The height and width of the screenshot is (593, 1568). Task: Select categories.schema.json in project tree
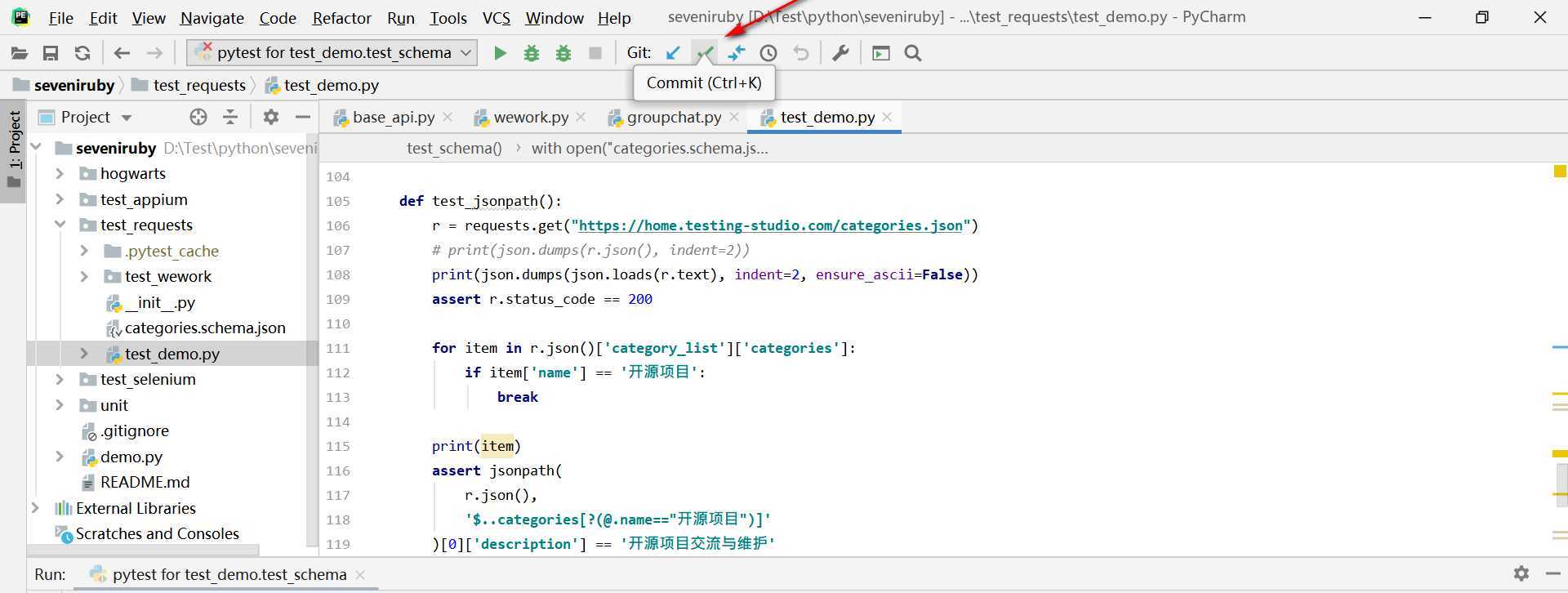(x=196, y=328)
